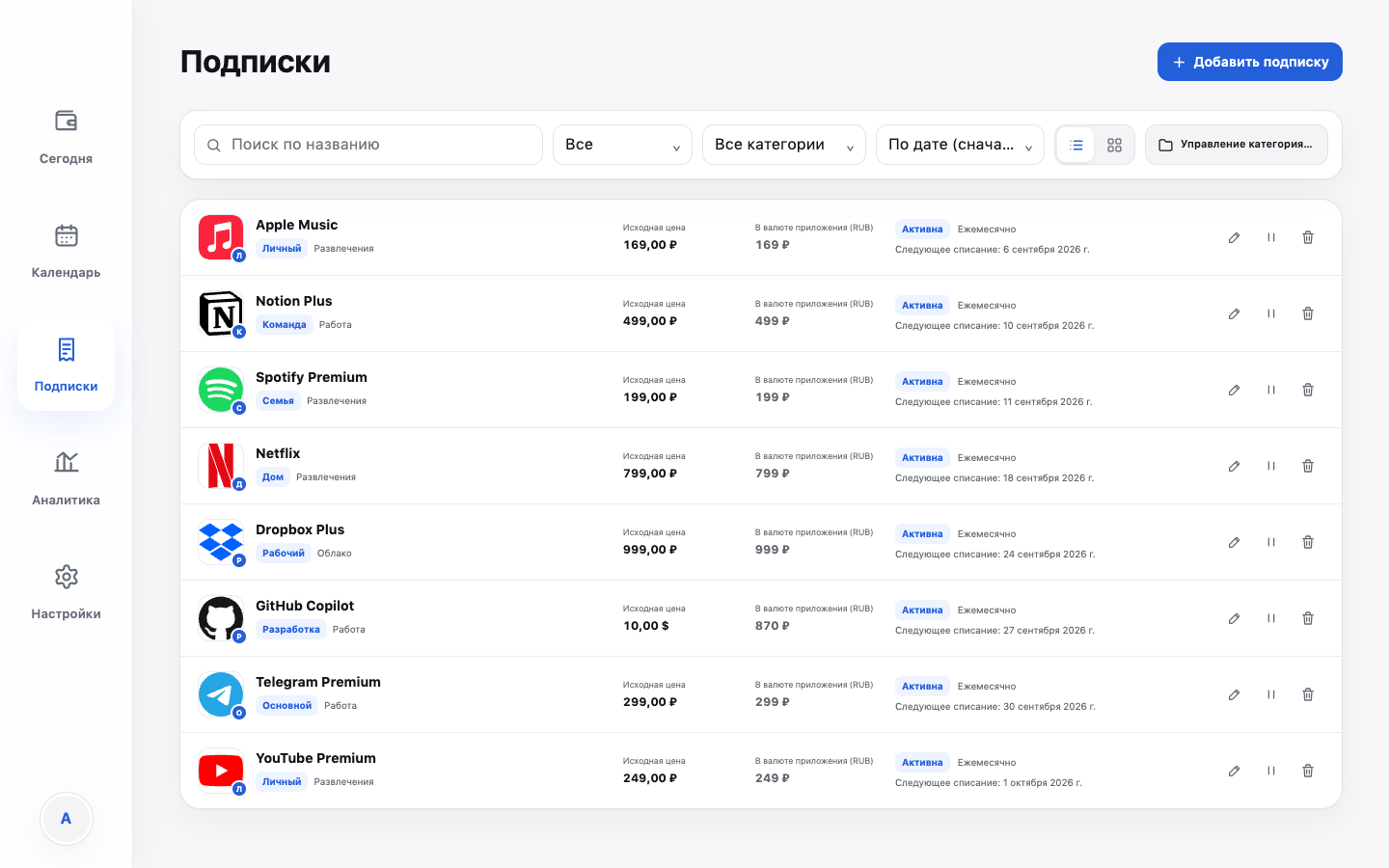Pause the Dropbox Plus subscription
The width and height of the screenshot is (1389, 868).
click(x=1271, y=542)
